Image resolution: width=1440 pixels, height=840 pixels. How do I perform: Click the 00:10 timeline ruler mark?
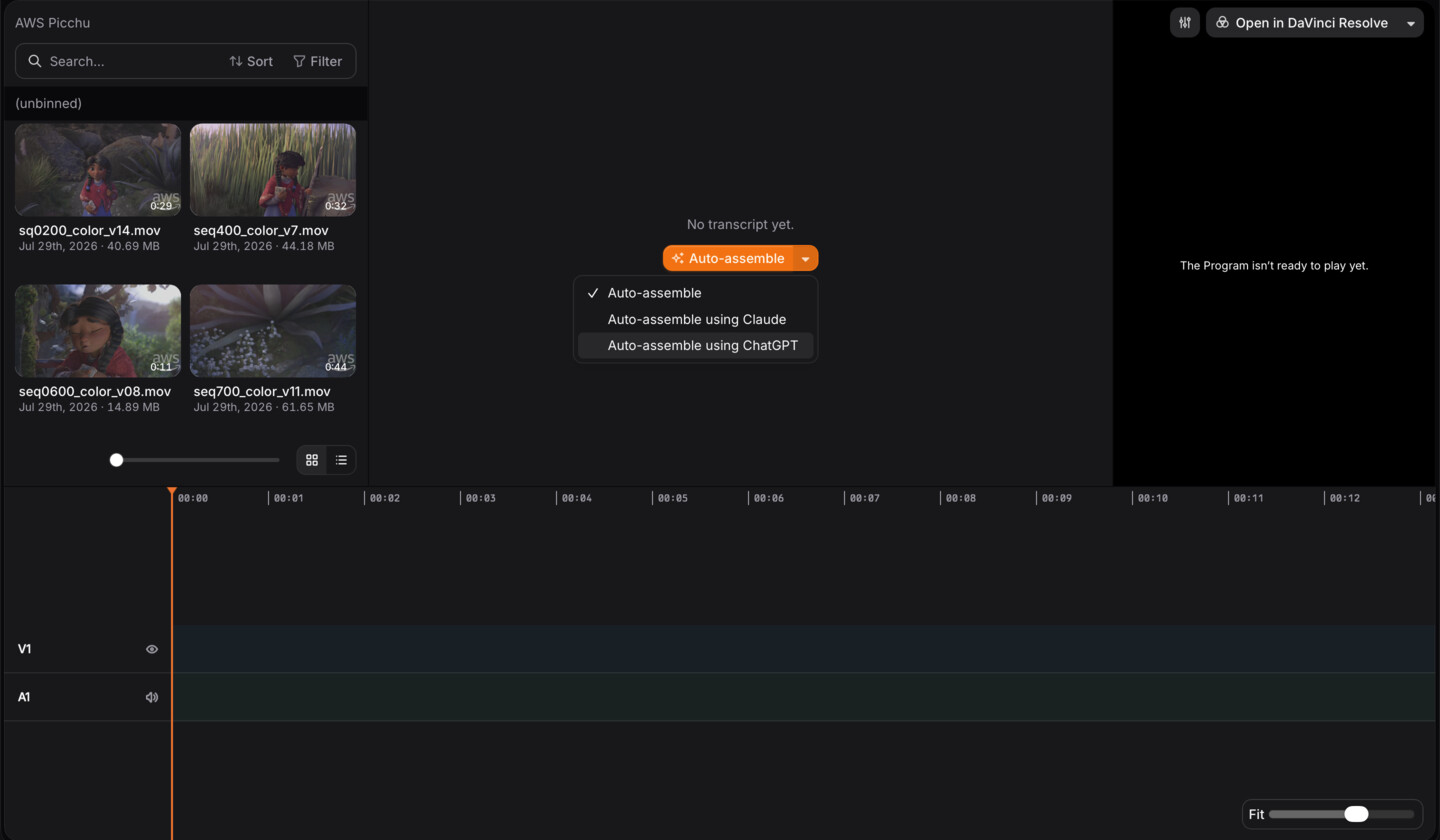[1152, 498]
